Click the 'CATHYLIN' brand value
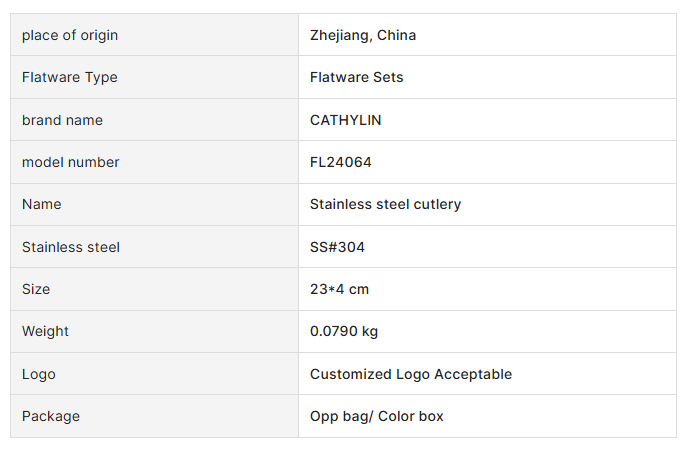 346,120
